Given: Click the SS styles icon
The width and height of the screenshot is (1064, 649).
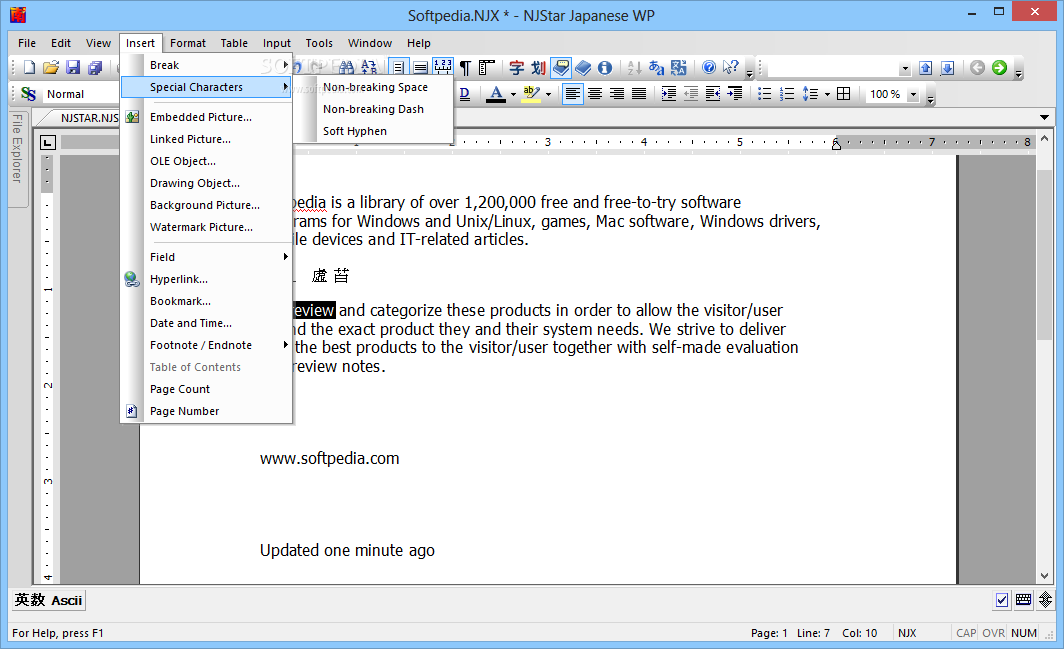Looking at the screenshot, I should pos(28,94).
